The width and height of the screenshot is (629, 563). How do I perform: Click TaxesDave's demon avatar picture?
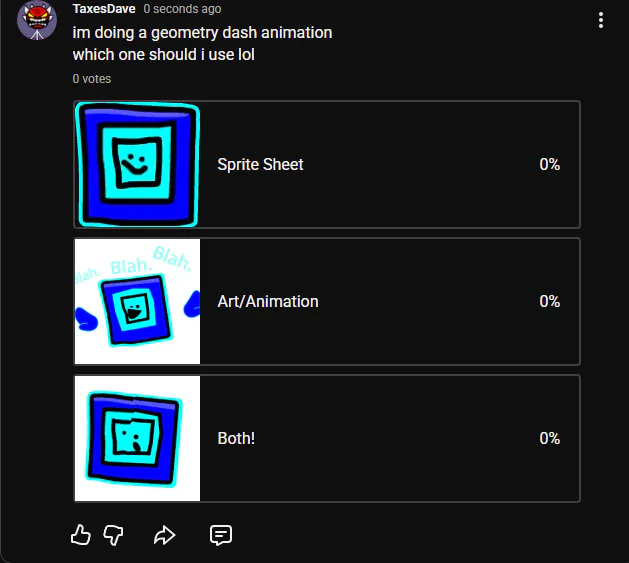[x=37, y=20]
